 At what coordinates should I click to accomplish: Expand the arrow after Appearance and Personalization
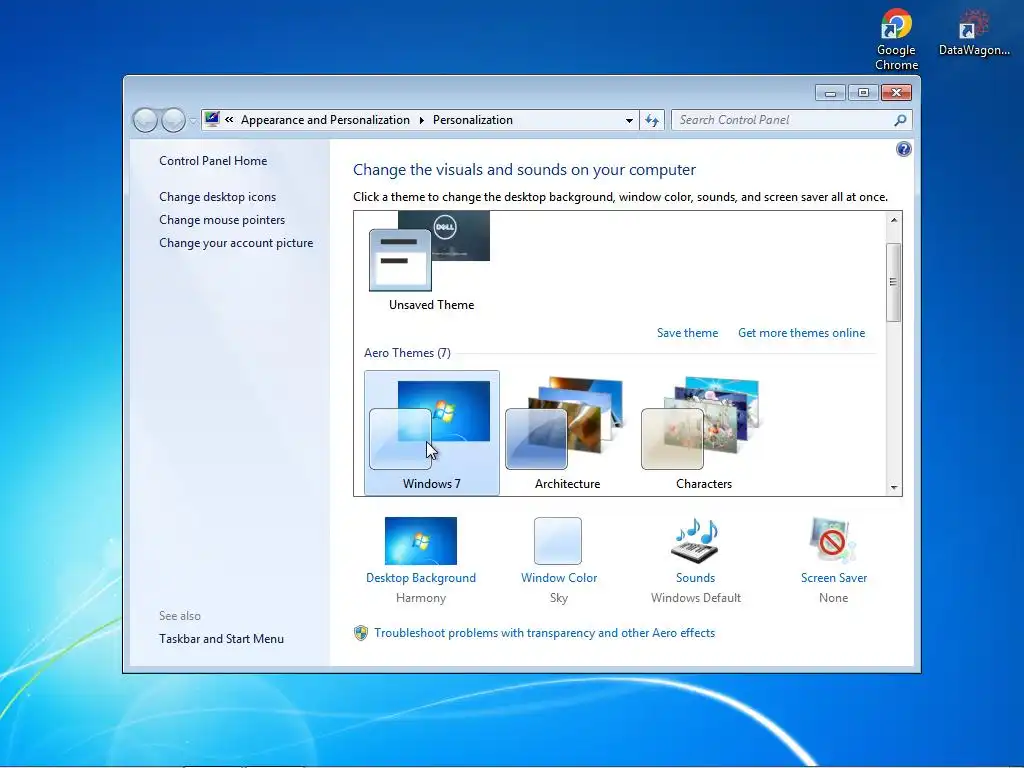(421, 120)
